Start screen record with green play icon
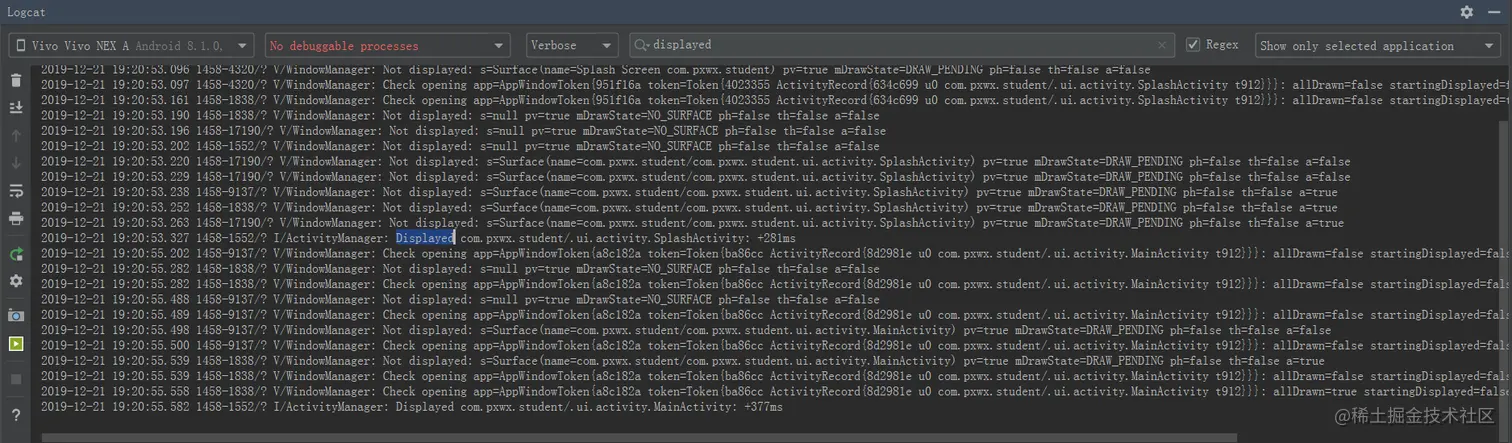Viewport: 1512px width, 443px height. 15,343
